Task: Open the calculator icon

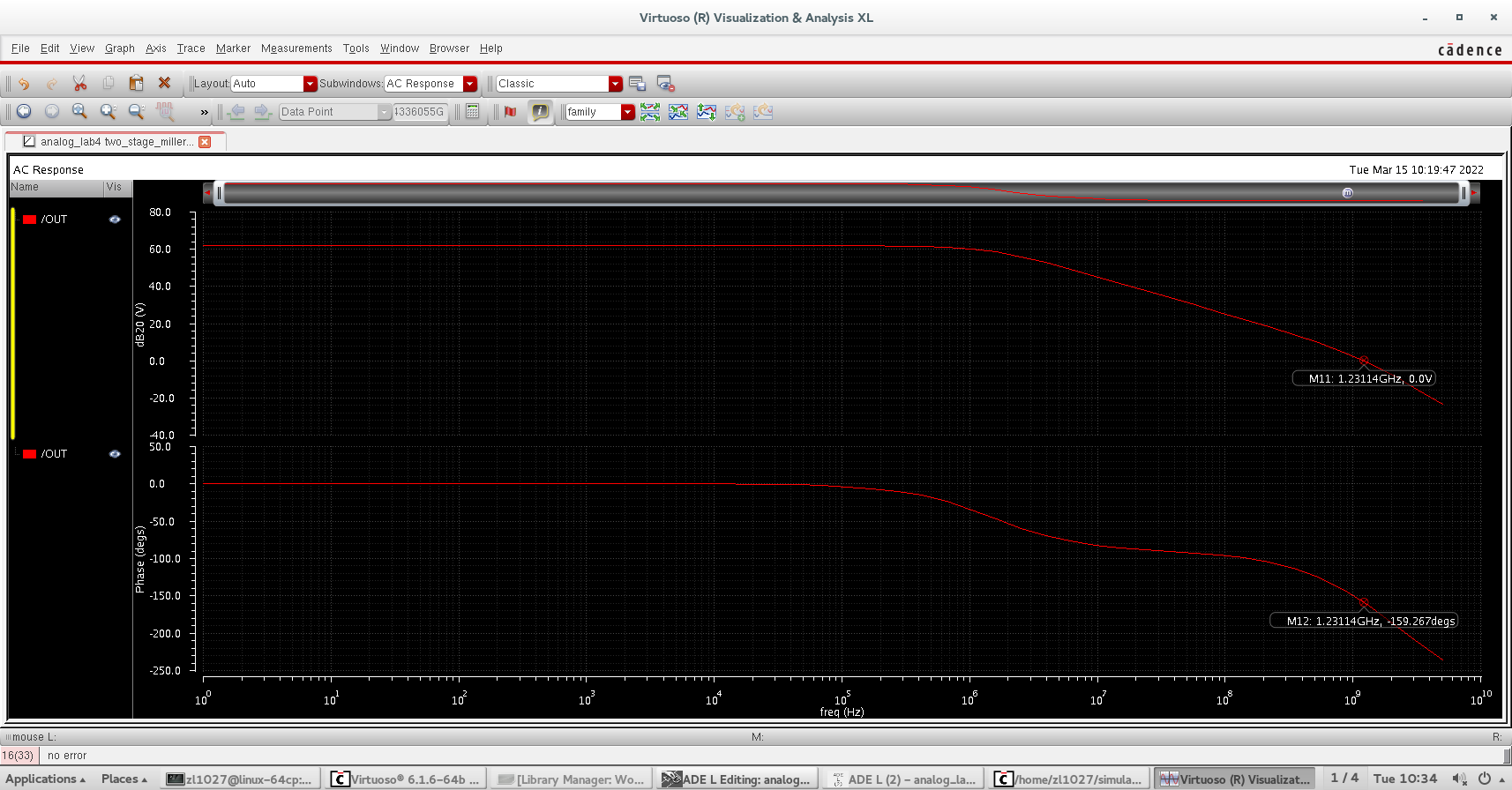Action: click(473, 112)
